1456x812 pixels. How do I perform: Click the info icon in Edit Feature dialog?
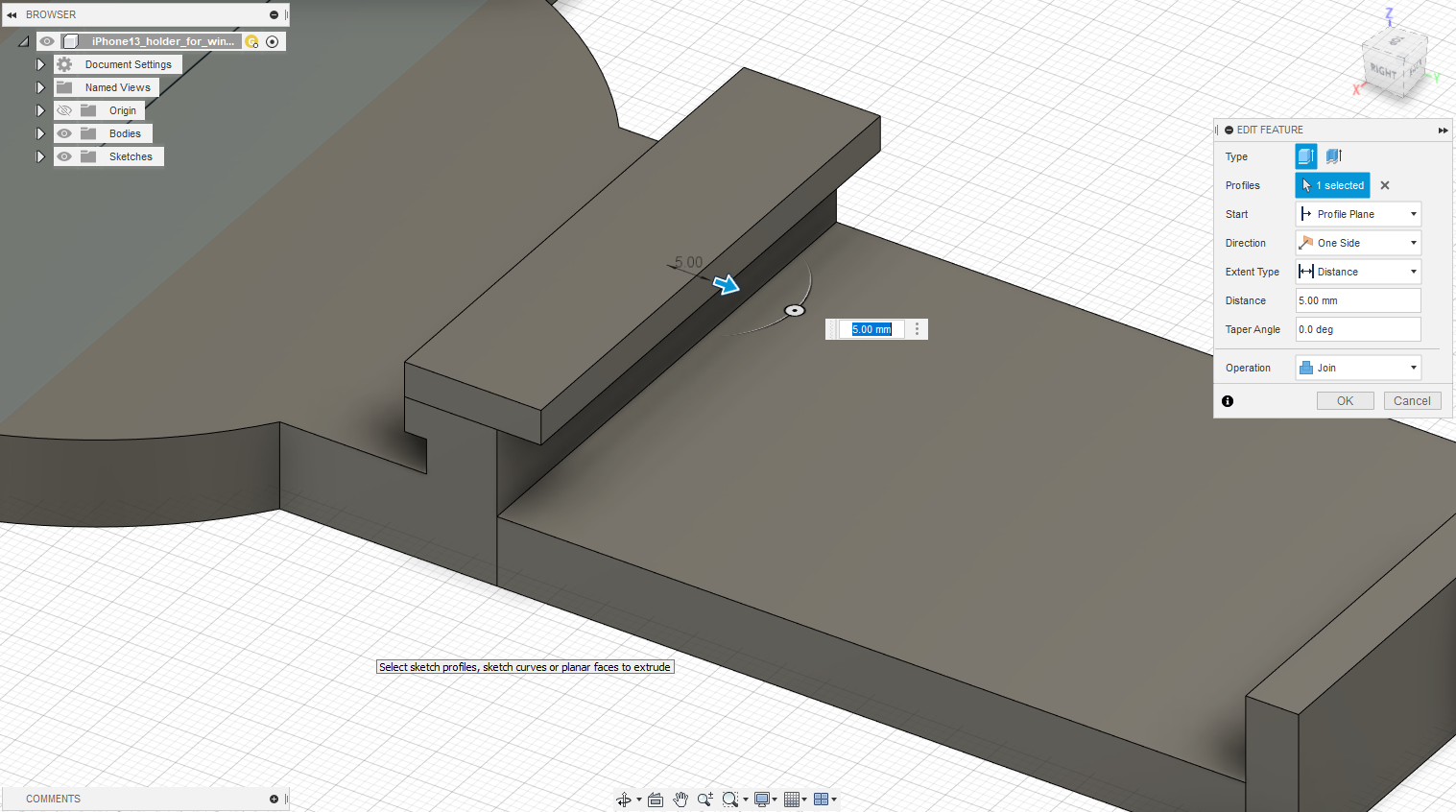coord(1228,401)
